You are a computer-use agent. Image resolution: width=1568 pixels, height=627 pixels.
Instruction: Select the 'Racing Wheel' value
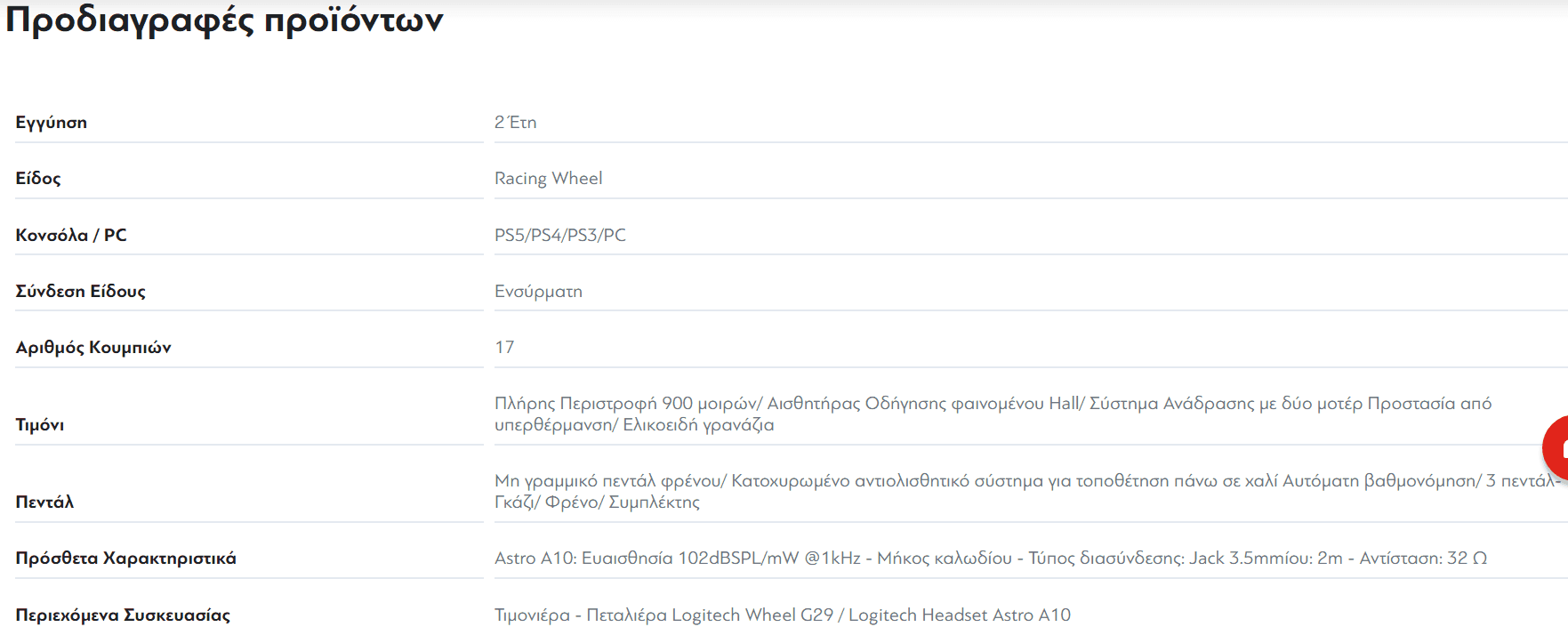coord(549,179)
